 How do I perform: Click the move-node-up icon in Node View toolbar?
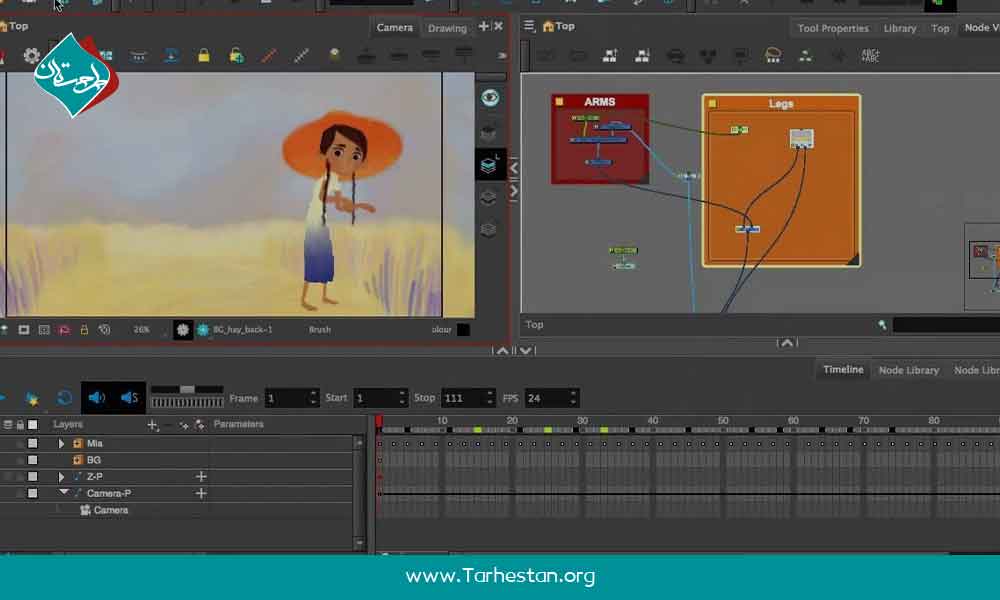tap(610, 56)
